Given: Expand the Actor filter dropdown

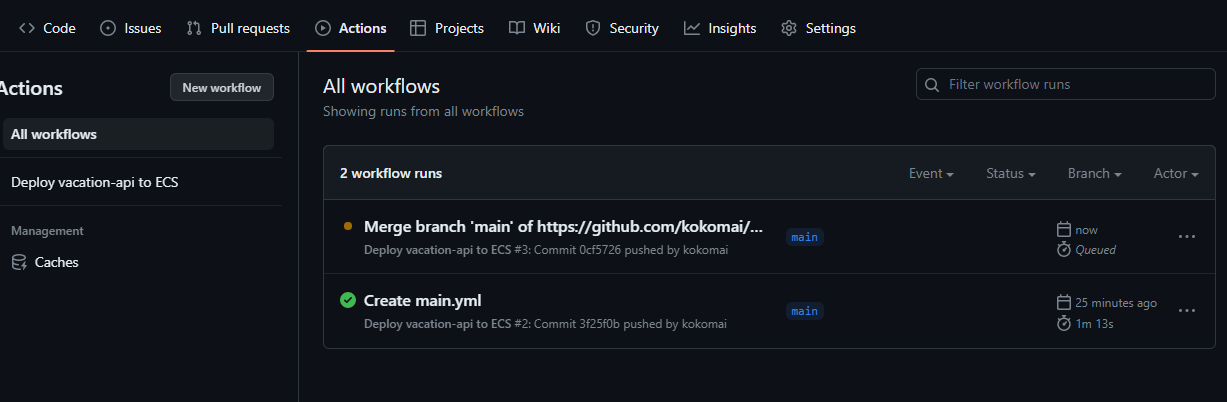Looking at the screenshot, I should point(1176,173).
